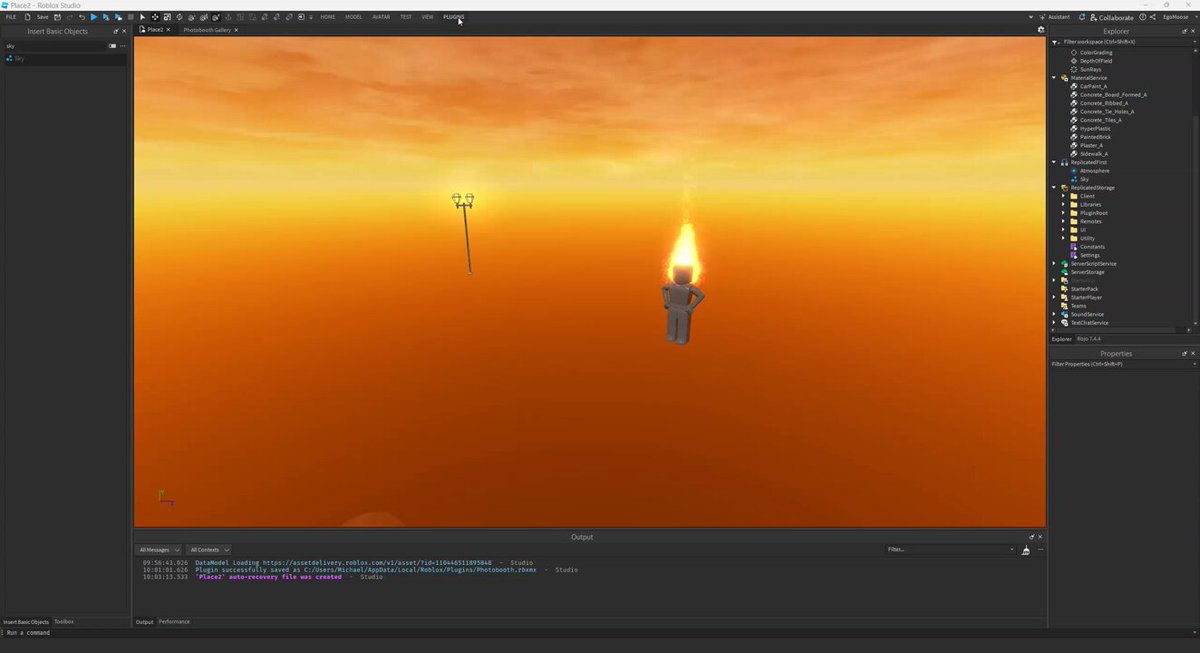The height and width of the screenshot is (653, 1200).
Task: Open the FILE menu
Action: [11, 17]
